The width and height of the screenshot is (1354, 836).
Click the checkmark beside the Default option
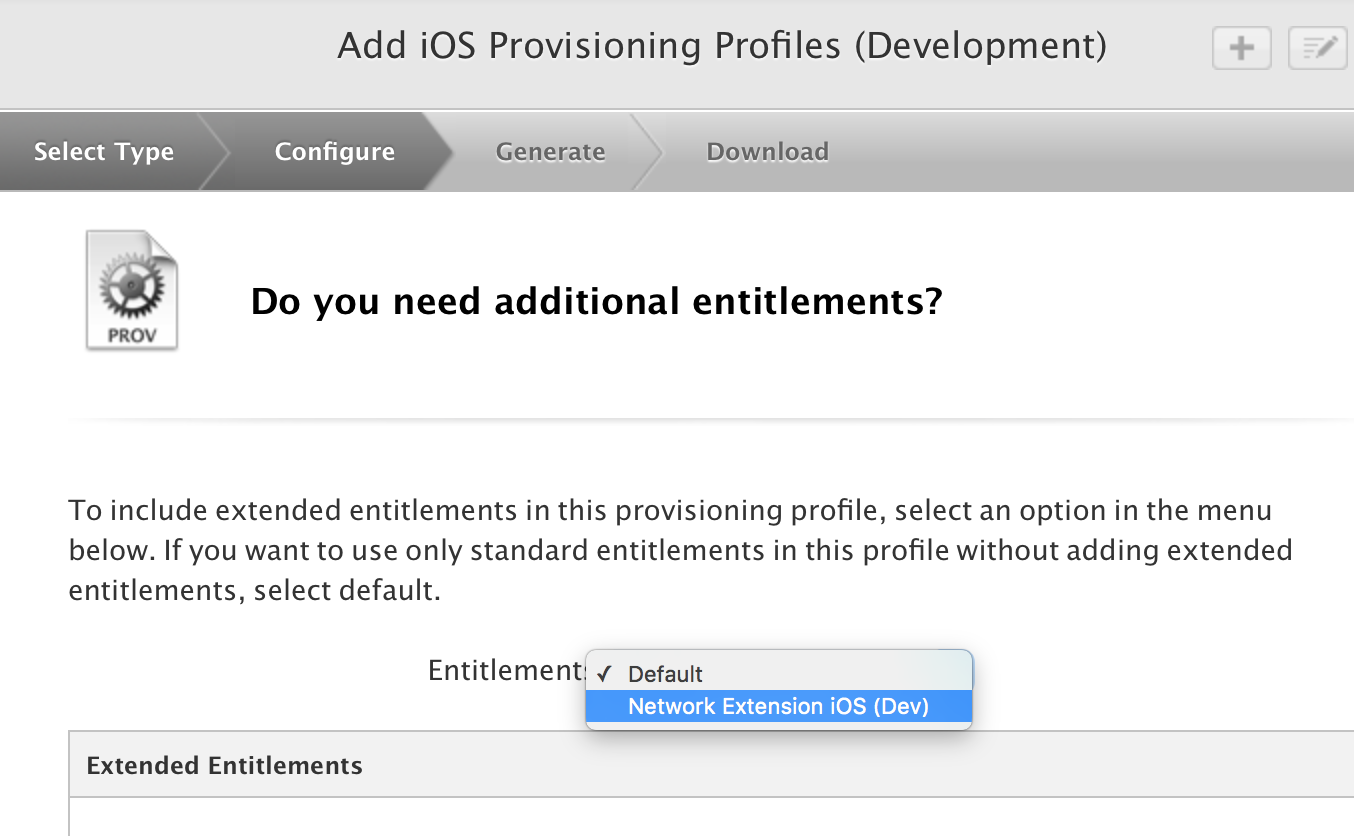[604, 674]
